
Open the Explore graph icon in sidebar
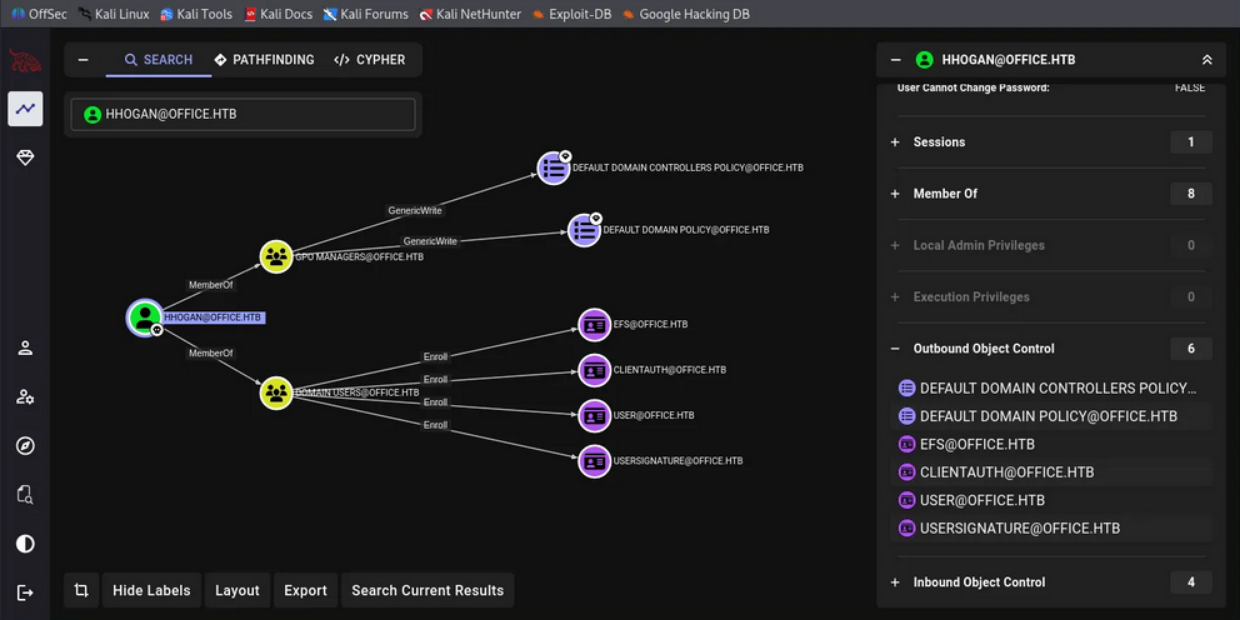(x=25, y=109)
